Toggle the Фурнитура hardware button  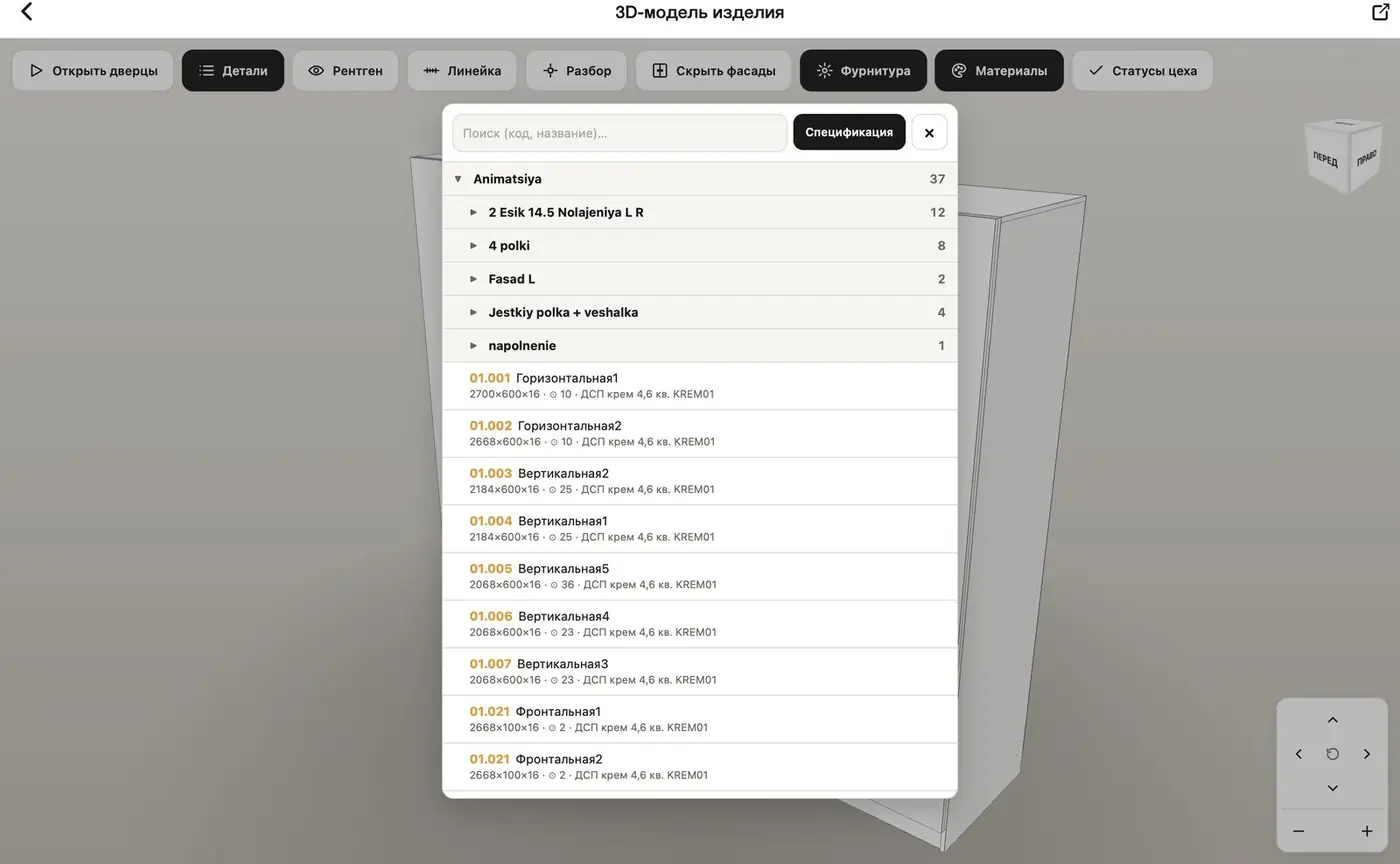click(x=863, y=71)
